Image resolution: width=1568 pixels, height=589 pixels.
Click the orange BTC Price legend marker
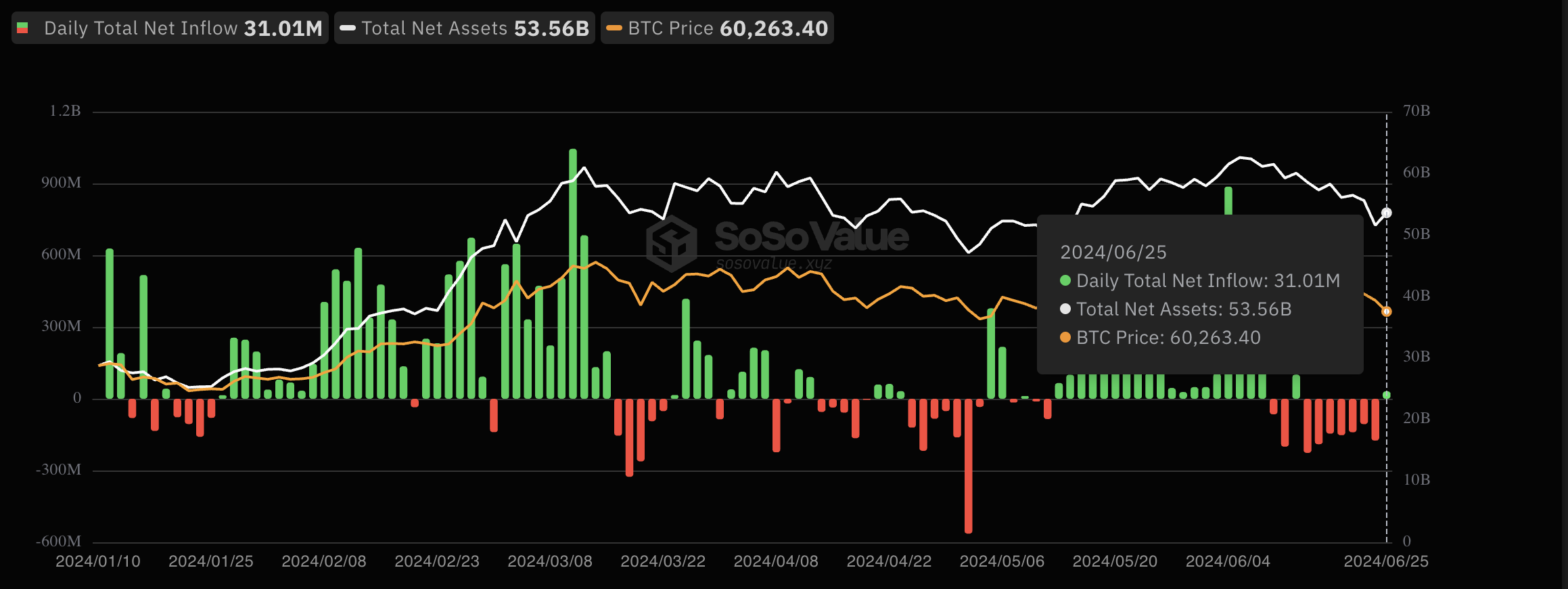614,28
